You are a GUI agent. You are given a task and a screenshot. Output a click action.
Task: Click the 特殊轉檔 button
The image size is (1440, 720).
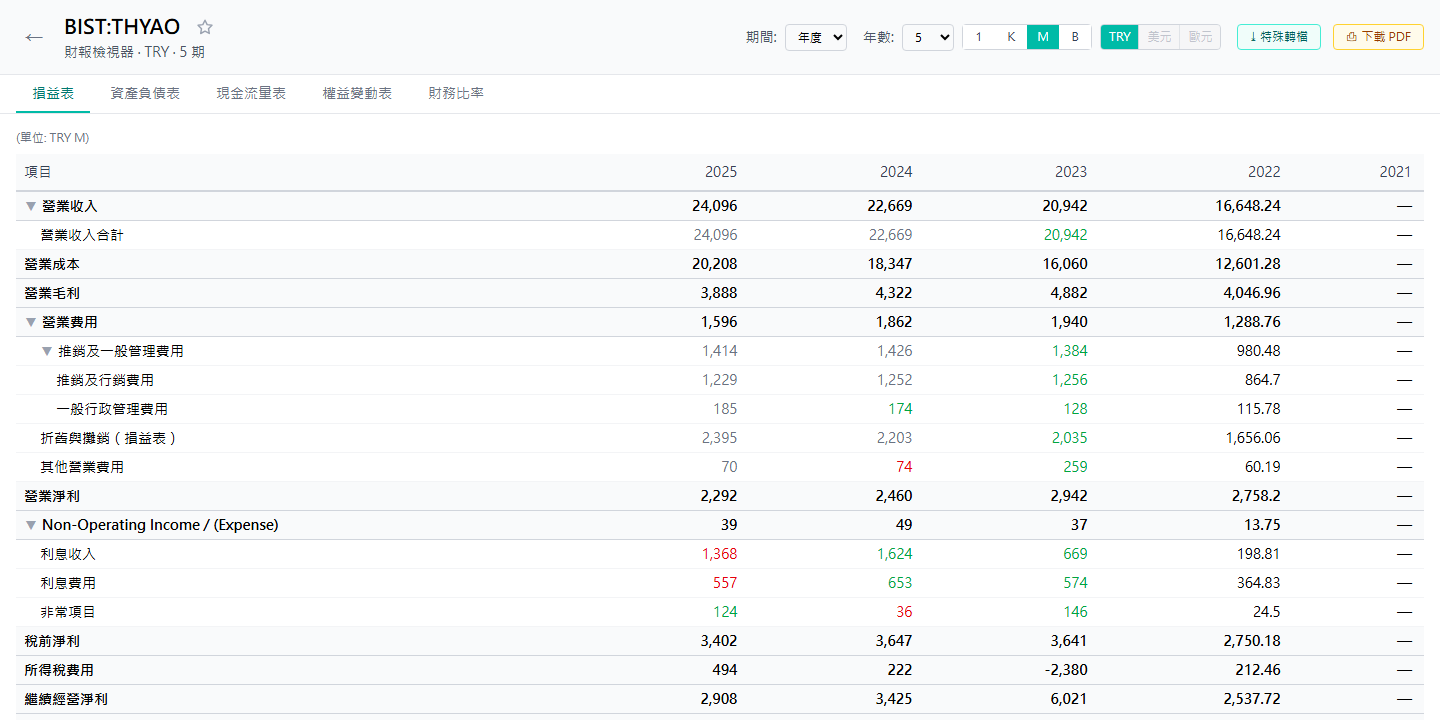[1279, 37]
